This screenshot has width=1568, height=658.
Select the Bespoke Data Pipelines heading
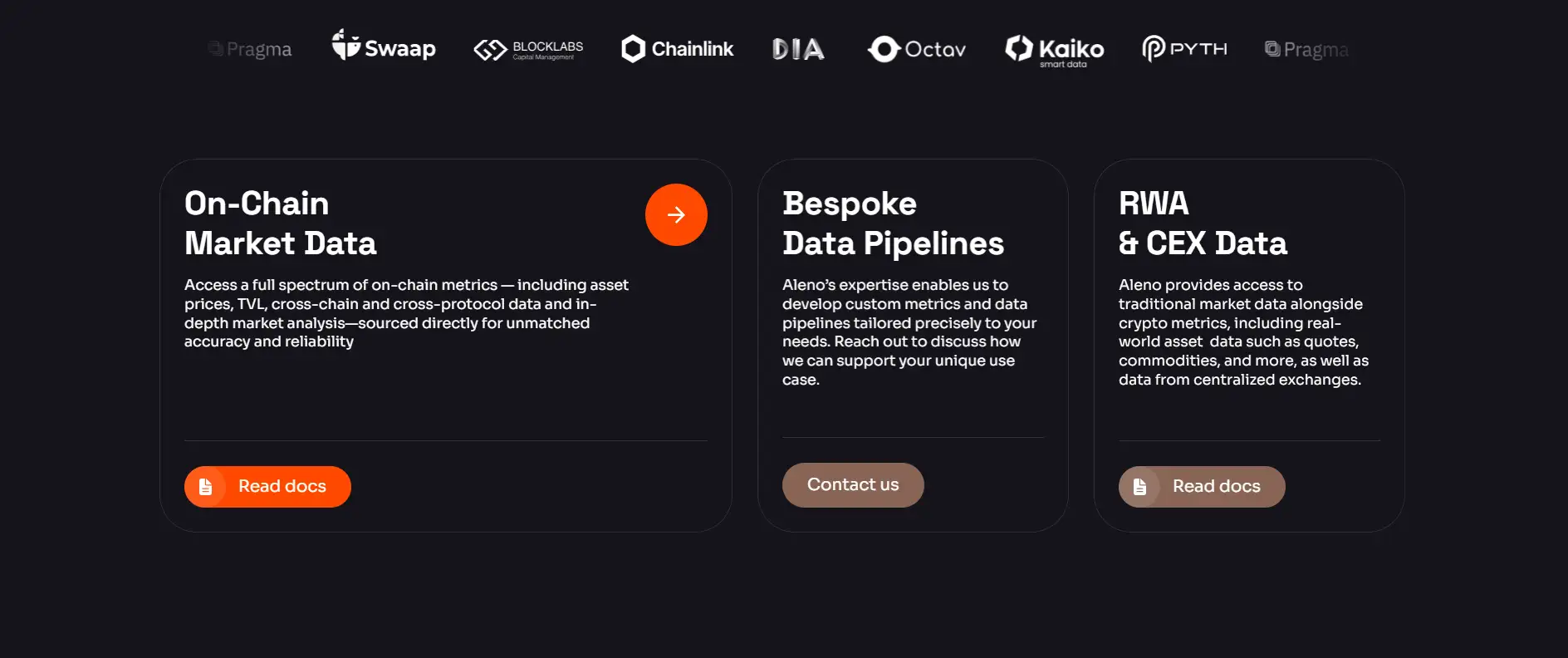tap(893, 223)
